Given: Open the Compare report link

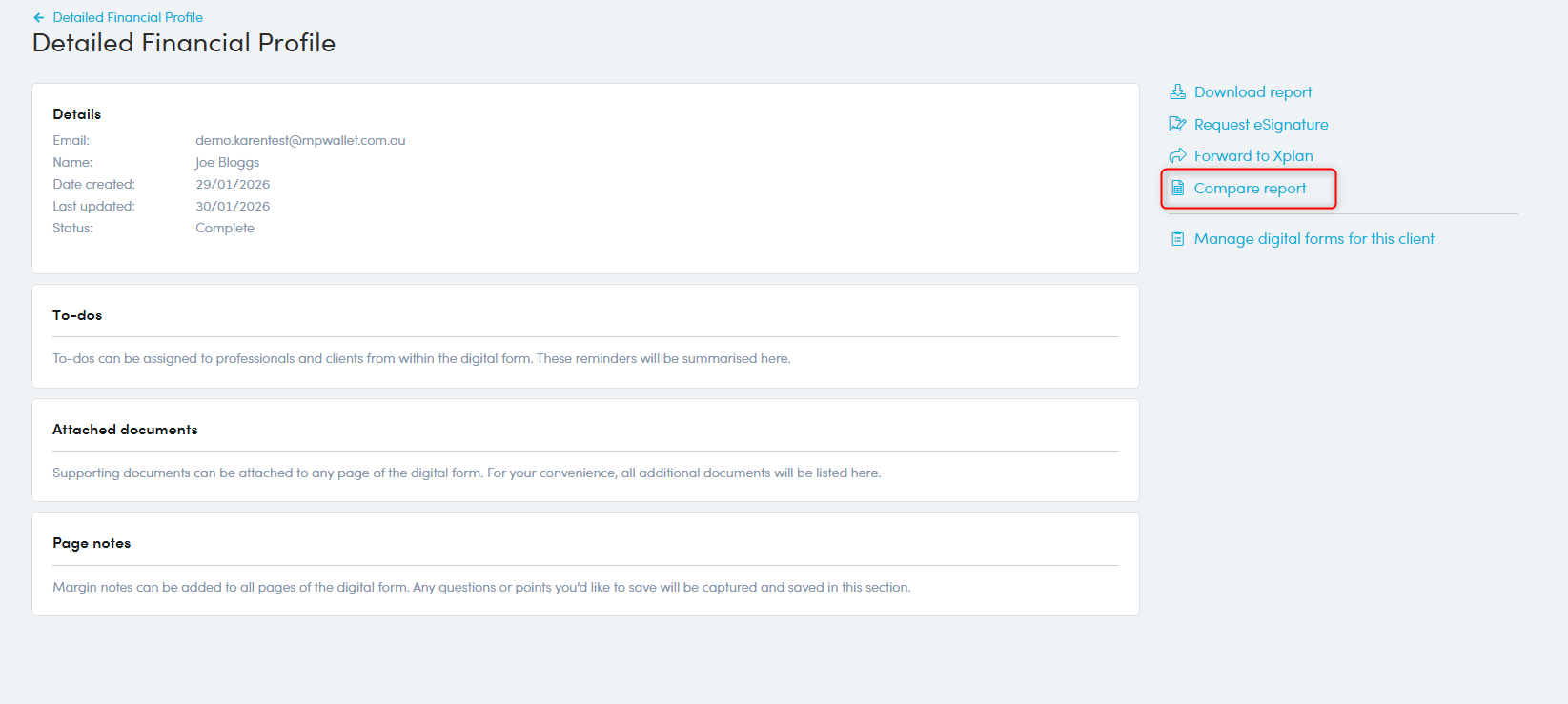Looking at the screenshot, I should click(1250, 188).
